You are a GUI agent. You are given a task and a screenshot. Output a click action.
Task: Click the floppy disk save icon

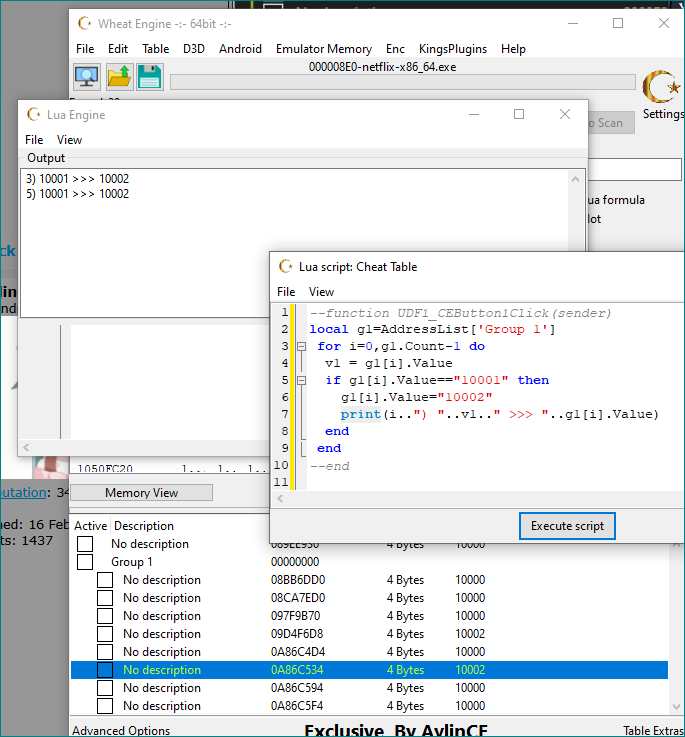150,77
